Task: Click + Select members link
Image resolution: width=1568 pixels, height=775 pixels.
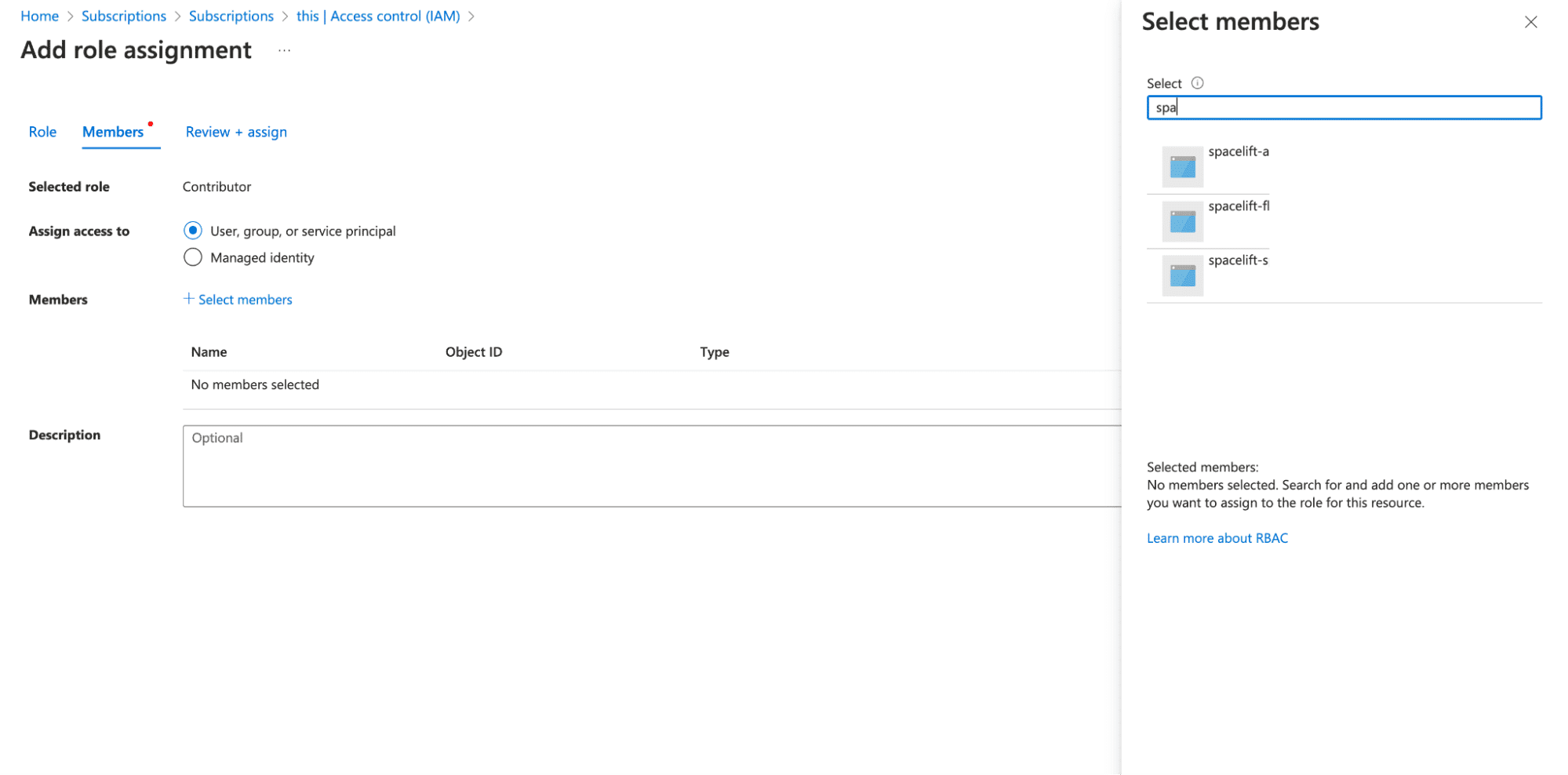Action: 238,299
